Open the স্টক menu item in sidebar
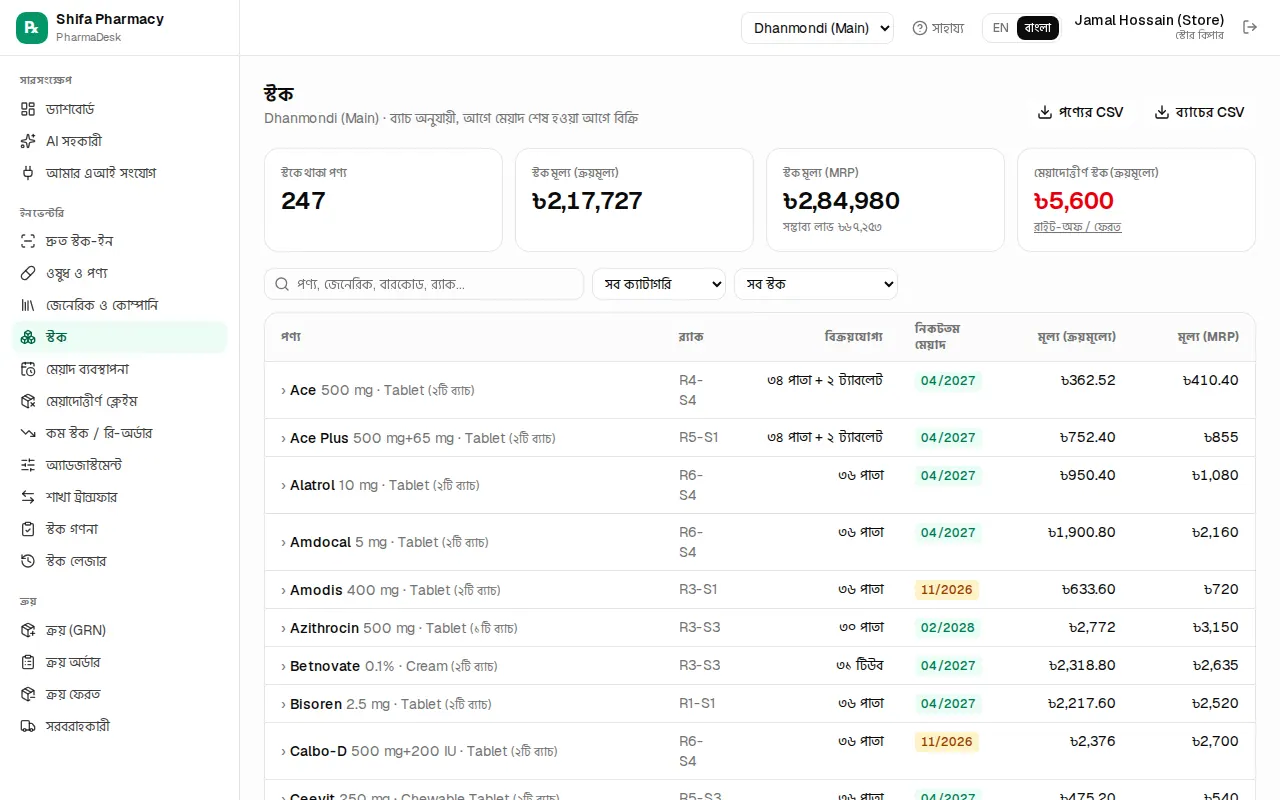 click(x=120, y=337)
